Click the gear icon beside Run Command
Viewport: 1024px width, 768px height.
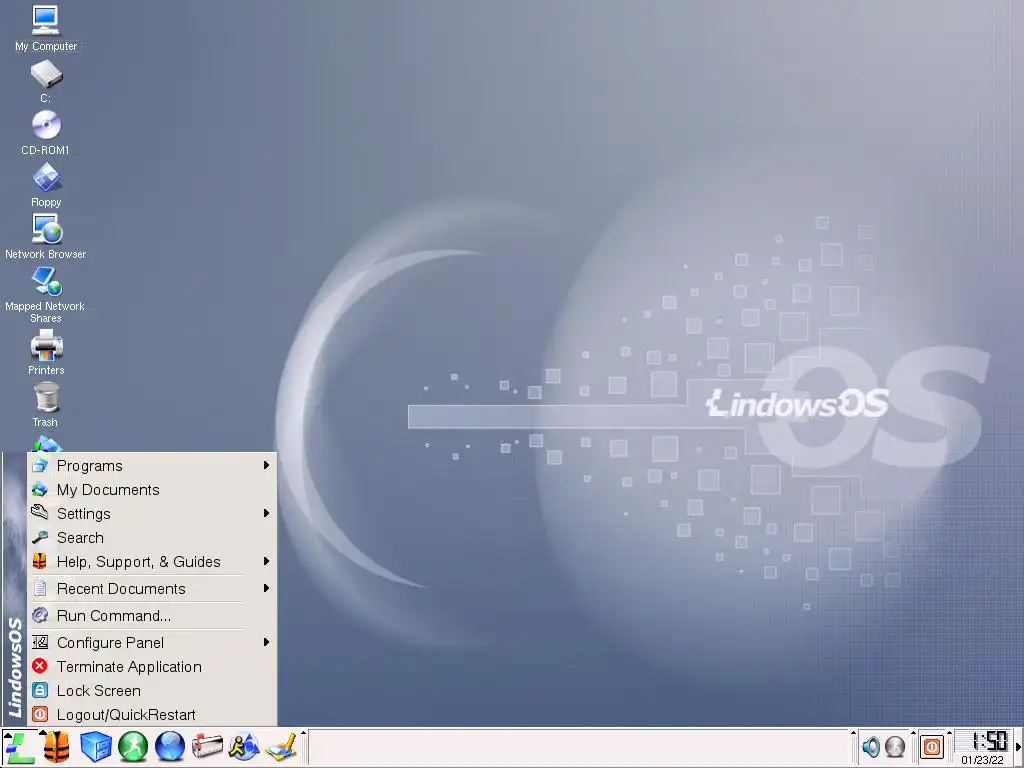coord(40,615)
